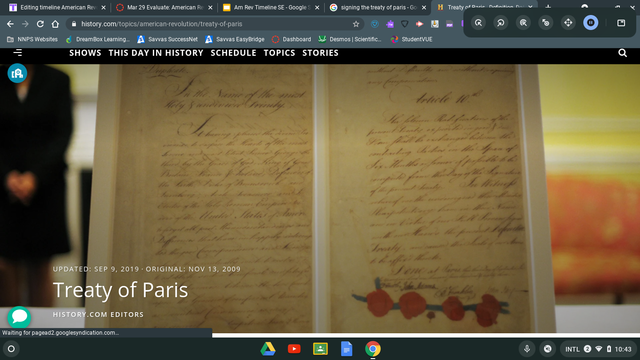This screenshot has height=360, width=640.
Task: Open the STORIES section
Action: point(320,53)
